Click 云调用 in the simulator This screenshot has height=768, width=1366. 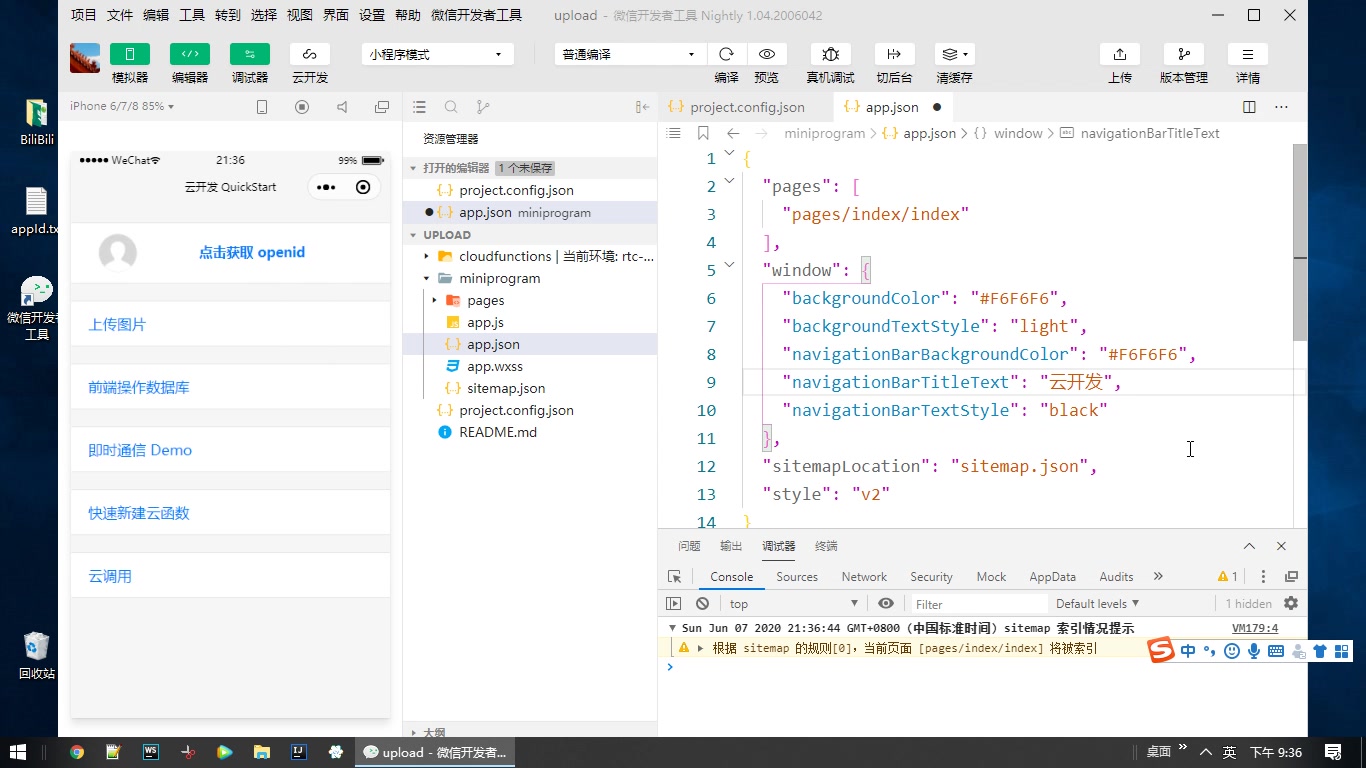tap(110, 576)
